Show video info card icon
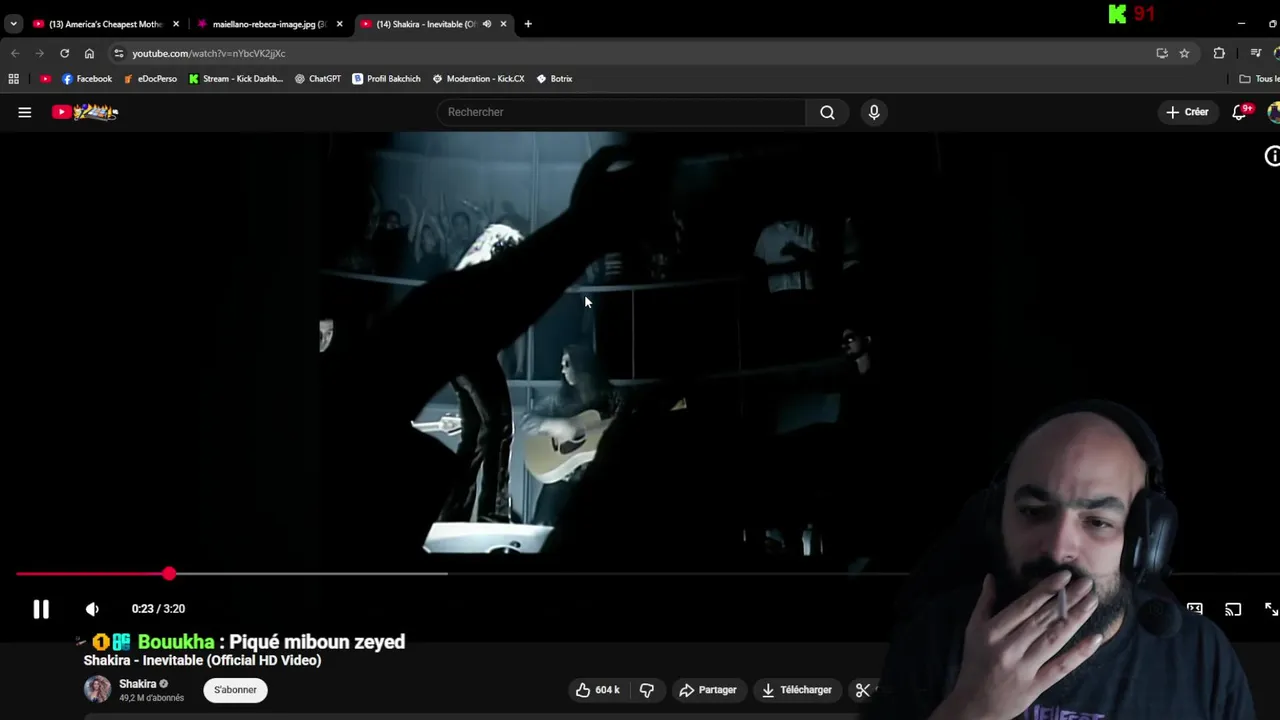1280x720 pixels. tap(1272, 156)
